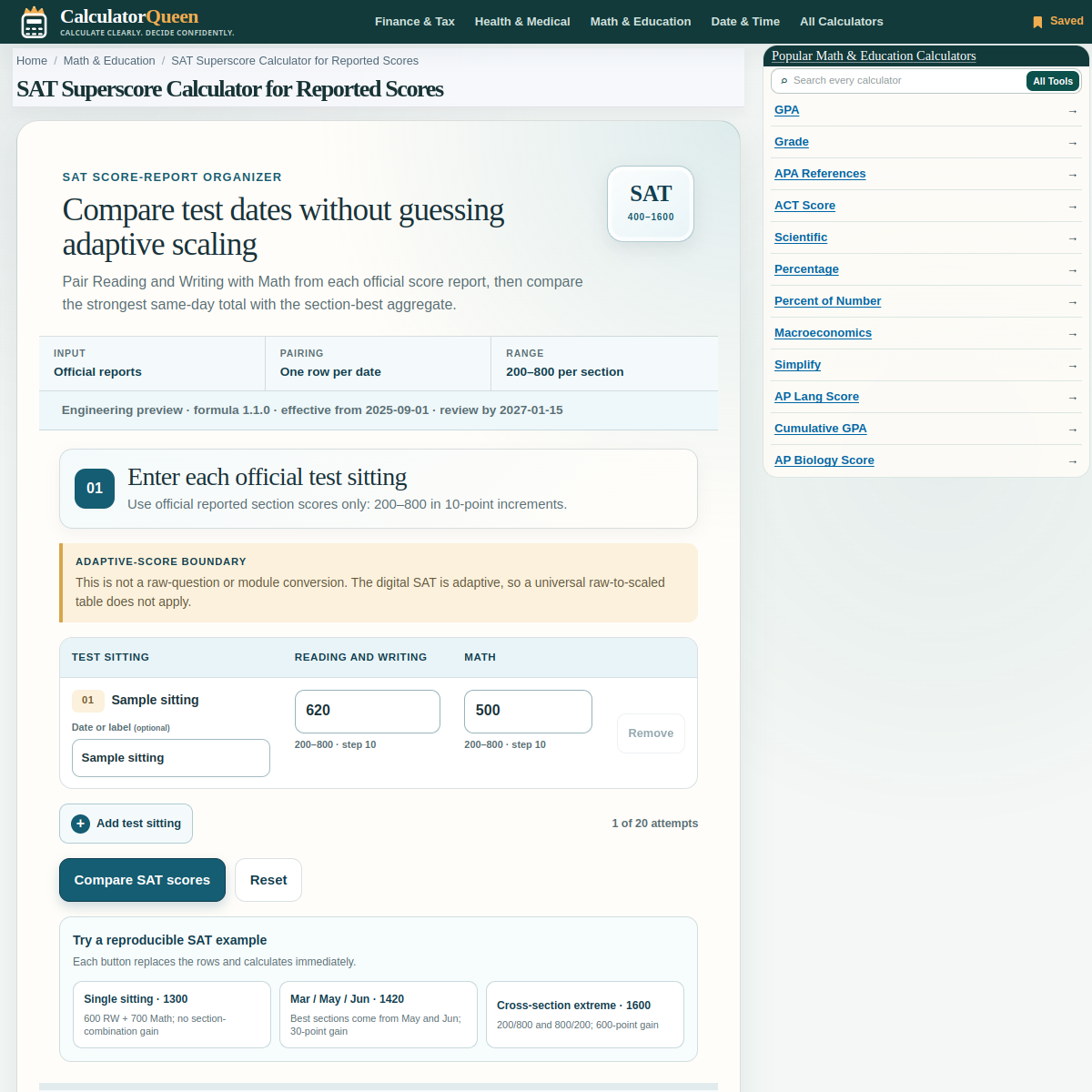Open the All Calculators menu
The width and height of the screenshot is (1092, 1092).
click(x=842, y=22)
